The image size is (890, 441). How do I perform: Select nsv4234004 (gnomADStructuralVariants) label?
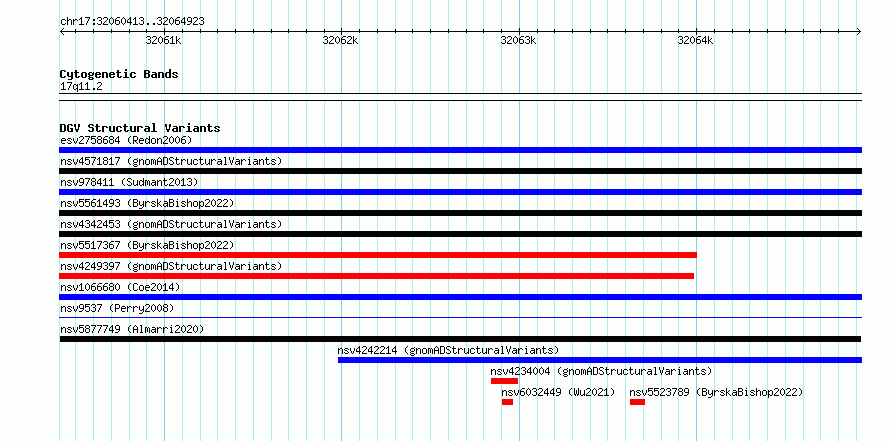pyautogui.click(x=601, y=371)
